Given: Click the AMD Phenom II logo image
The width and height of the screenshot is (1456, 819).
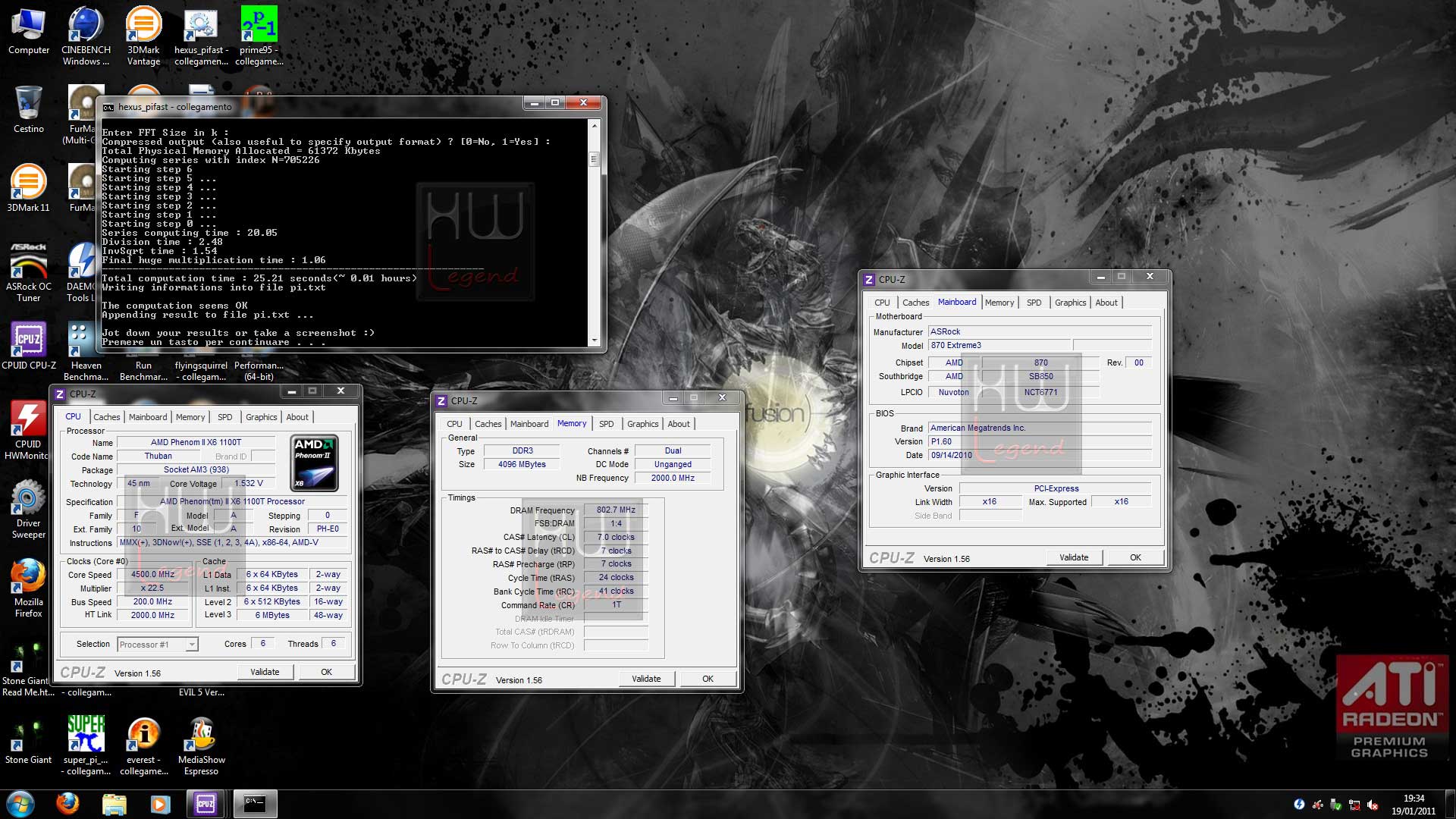Looking at the screenshot, I should click(314, 463).
